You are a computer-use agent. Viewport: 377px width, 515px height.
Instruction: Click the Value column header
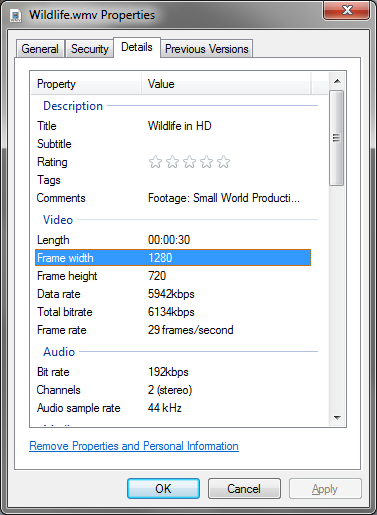[x=226, y=84]
